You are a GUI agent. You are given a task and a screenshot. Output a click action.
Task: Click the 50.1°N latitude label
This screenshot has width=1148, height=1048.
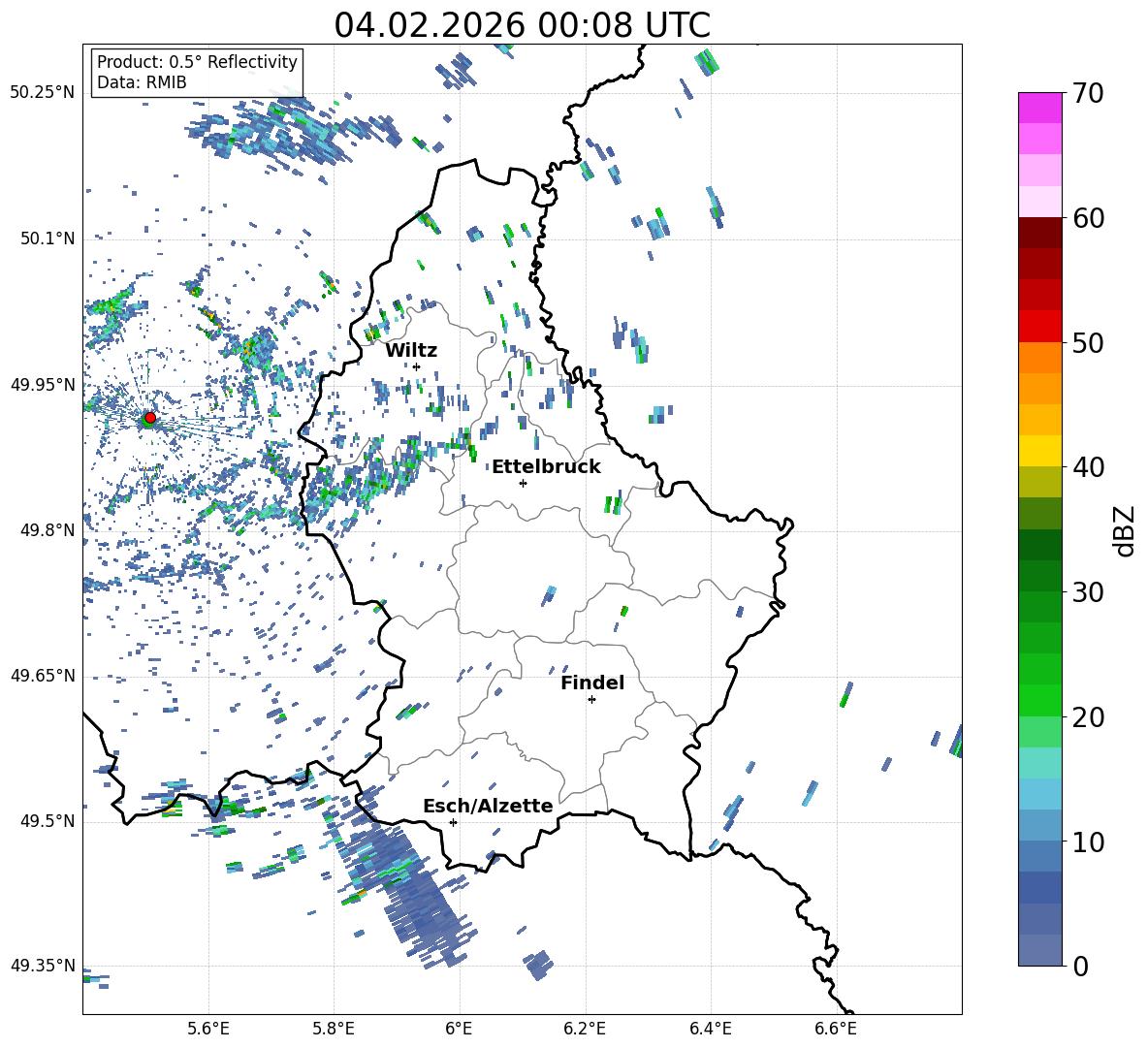pyautogui.click(x=48, y=238)
